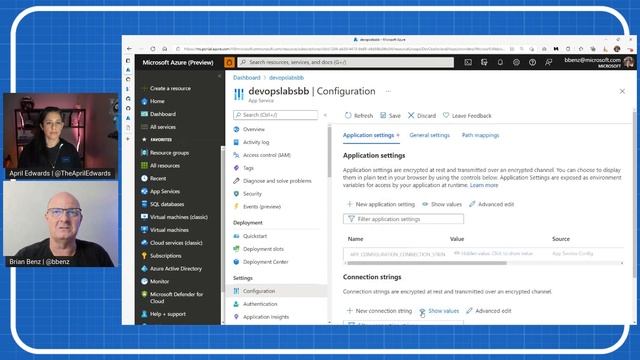
Task: Focus Azure global search bar
Action: pos(345,62)
